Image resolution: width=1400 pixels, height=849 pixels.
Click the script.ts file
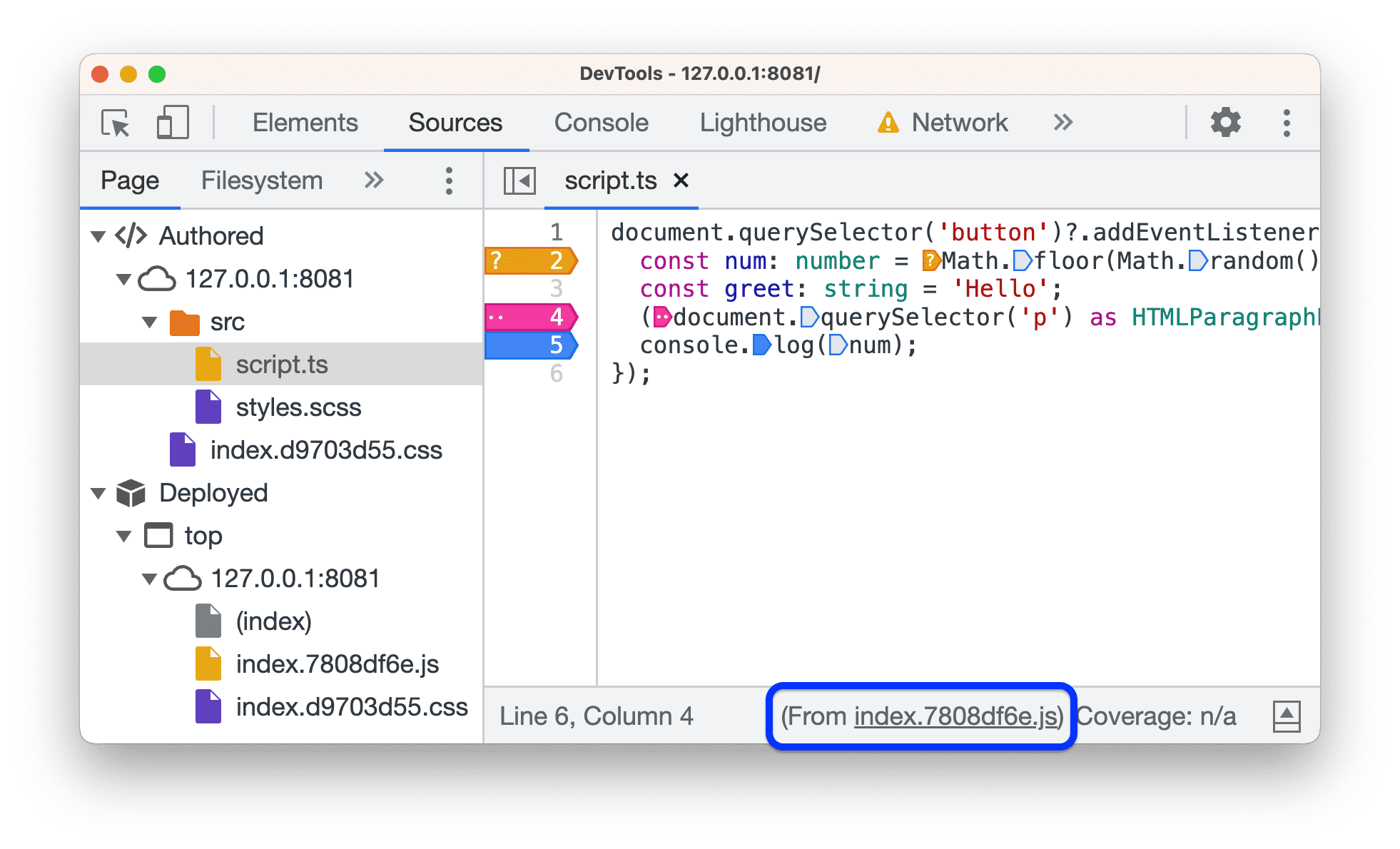[269, 363]
